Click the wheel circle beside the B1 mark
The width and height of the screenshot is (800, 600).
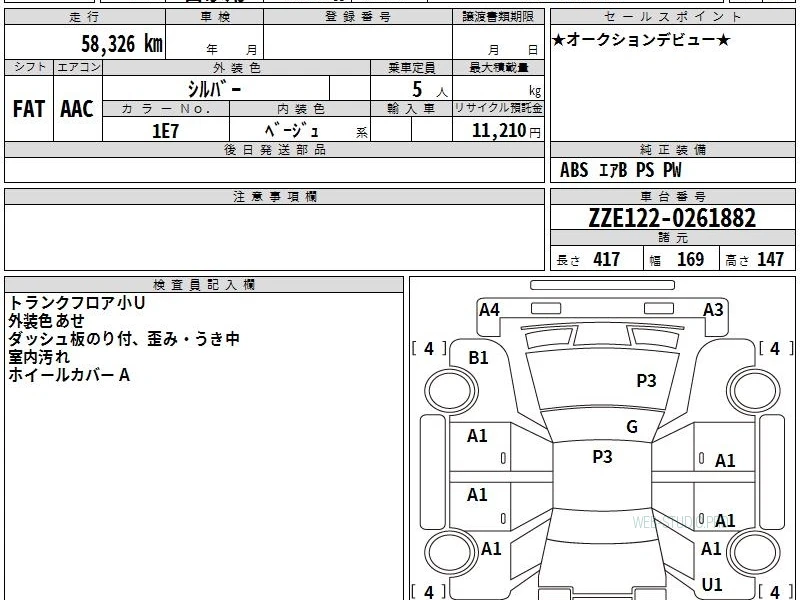tap(451, 390)
